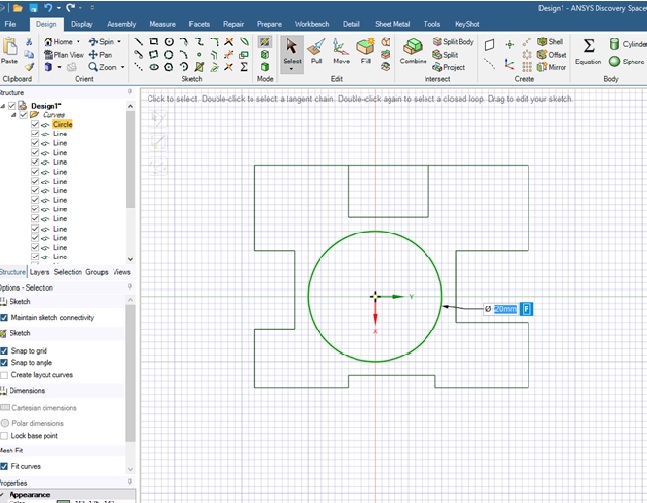Enable Create layout curves option
Screen dimensions: 647x503
4,375
